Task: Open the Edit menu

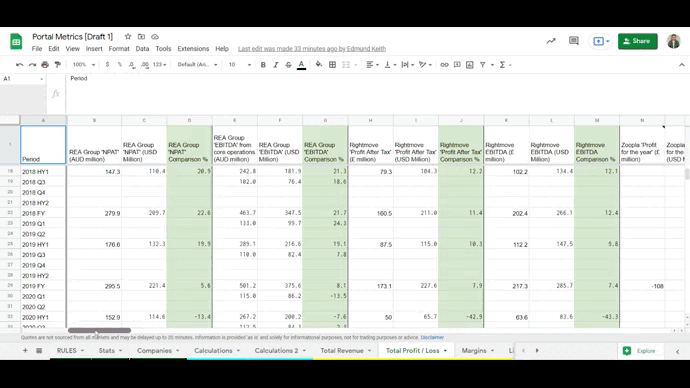Action: (x=54, y=49)
